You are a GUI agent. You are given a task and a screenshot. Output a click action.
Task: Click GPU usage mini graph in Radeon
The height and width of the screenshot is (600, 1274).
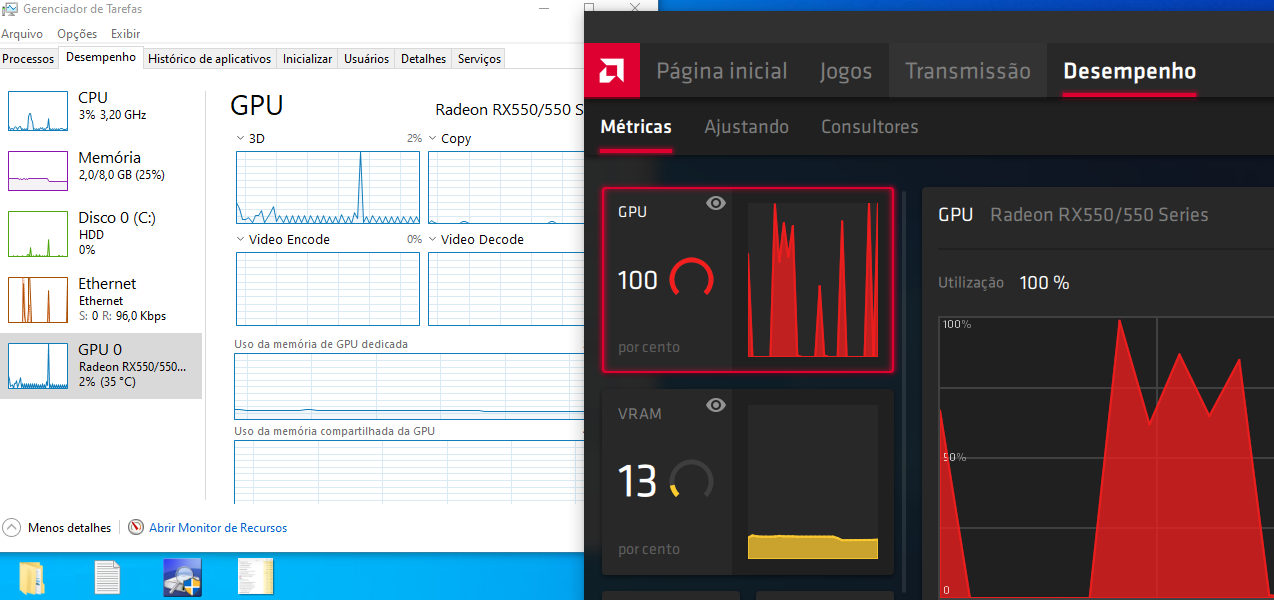[x=813, y=279]
